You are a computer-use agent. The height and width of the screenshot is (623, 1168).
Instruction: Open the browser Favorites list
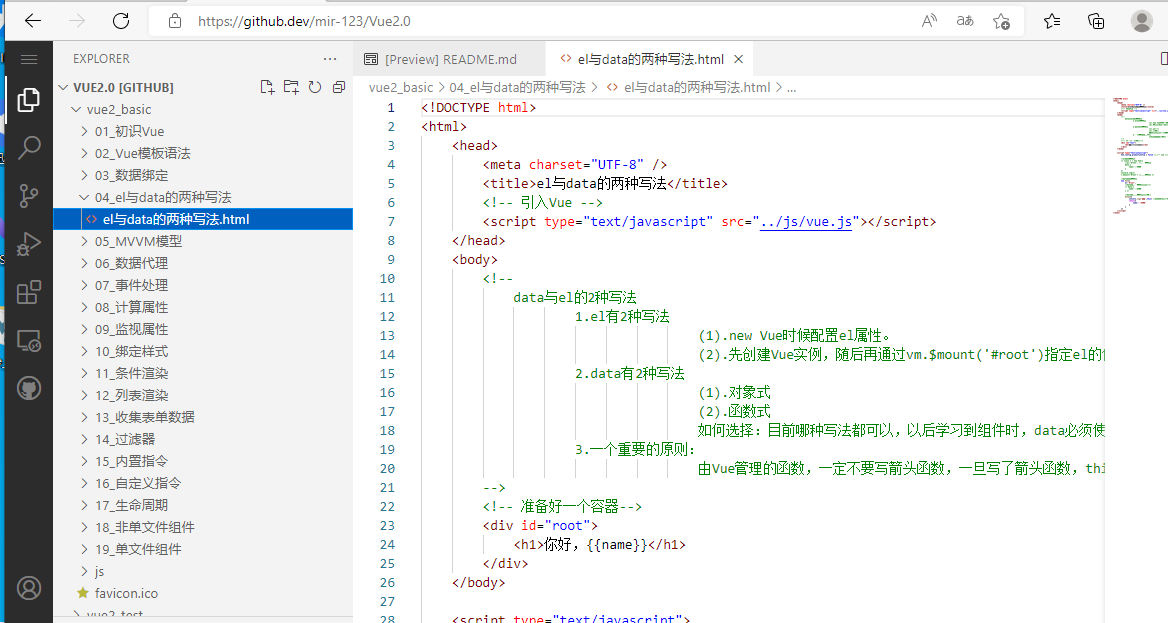(1052, 21)
